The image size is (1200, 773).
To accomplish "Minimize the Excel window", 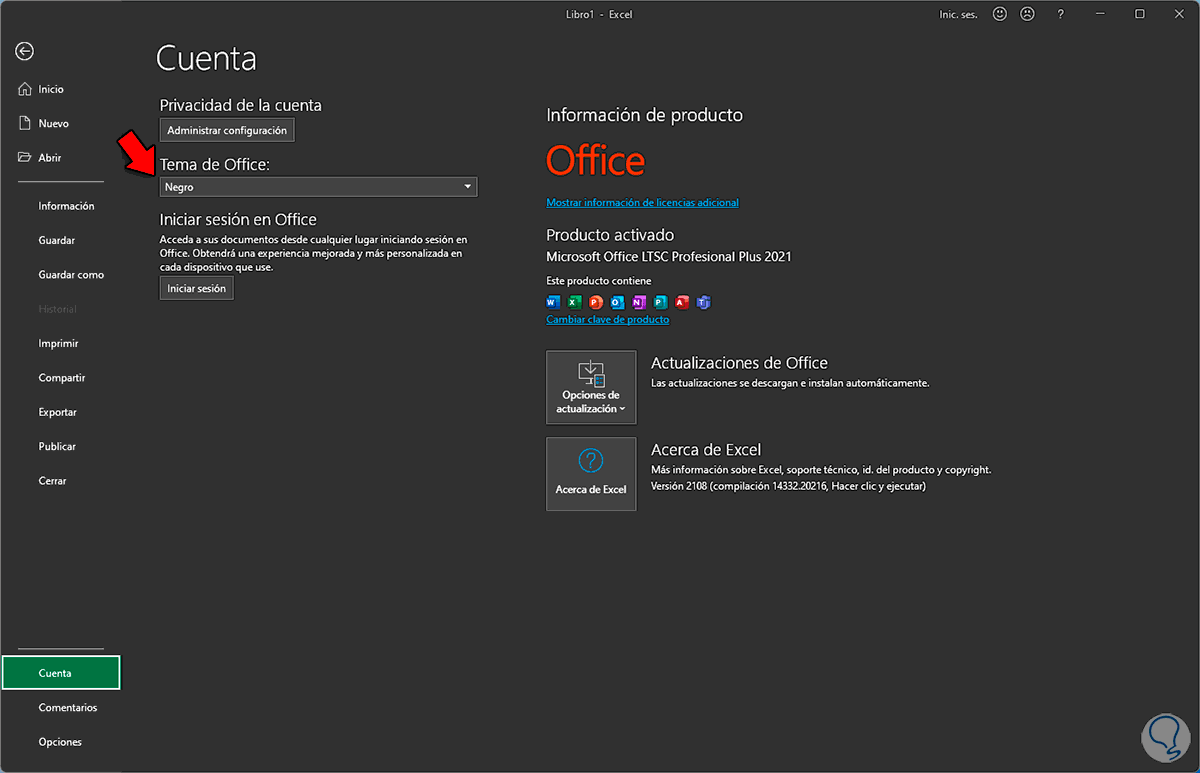I will (1101, 14).
